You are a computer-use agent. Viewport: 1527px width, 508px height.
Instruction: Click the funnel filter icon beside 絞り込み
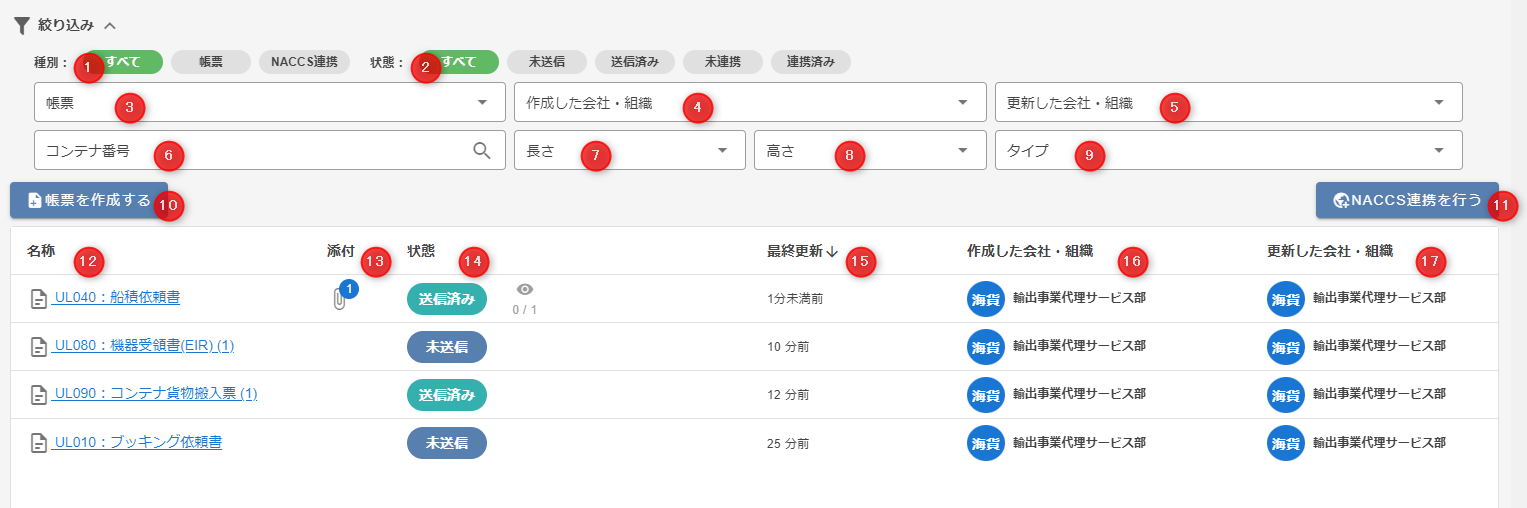(21, 26)
